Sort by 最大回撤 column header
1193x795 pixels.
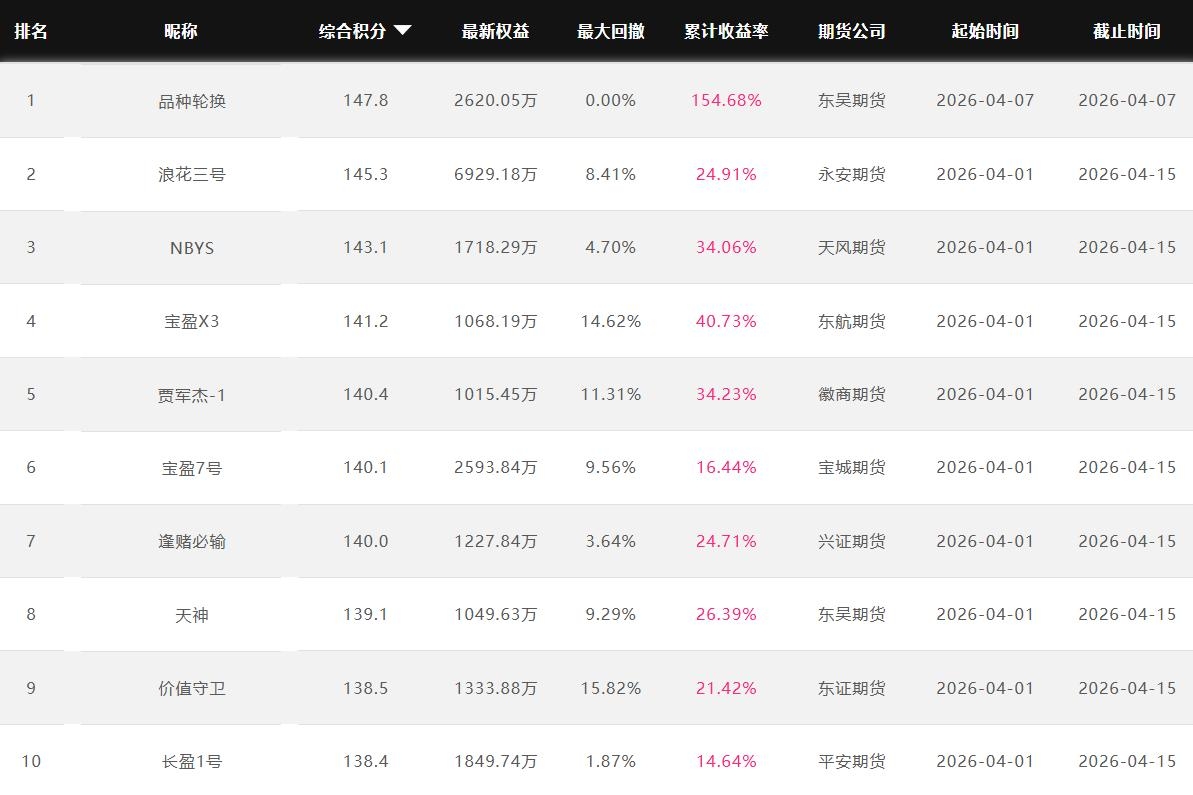610,31
